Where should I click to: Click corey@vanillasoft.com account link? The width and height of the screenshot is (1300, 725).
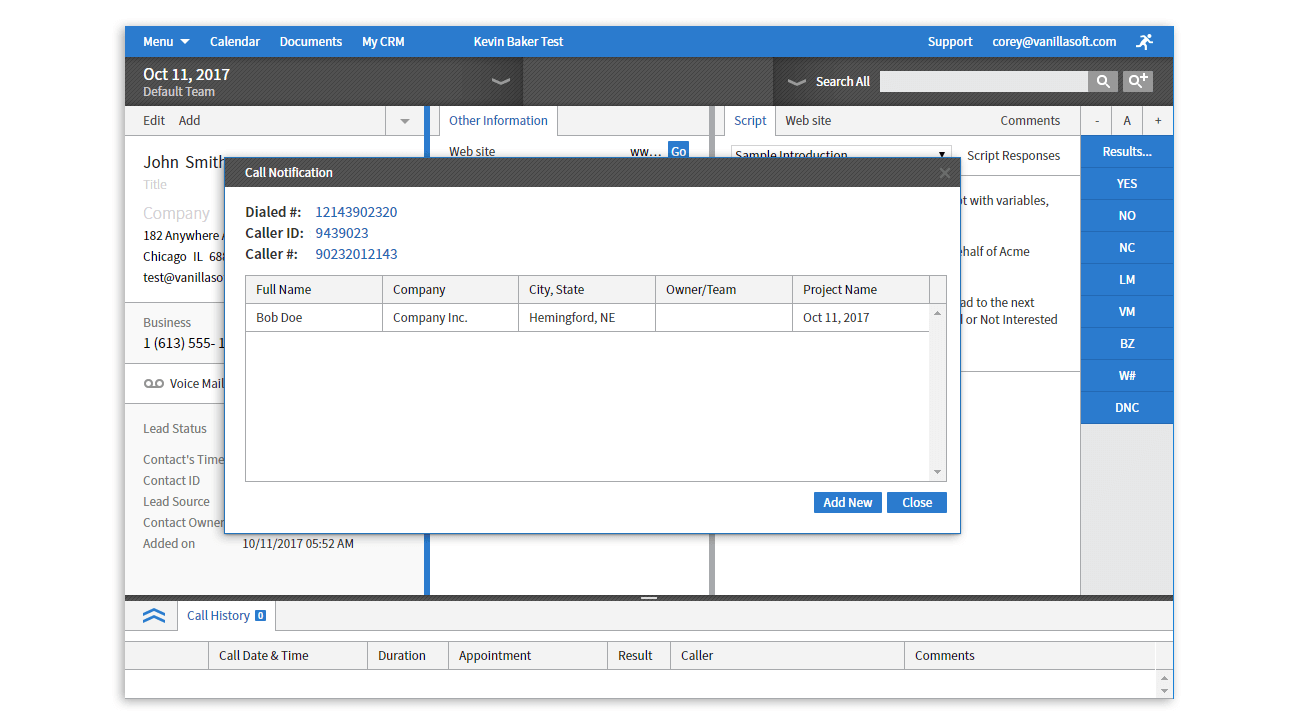[1054, 41]
